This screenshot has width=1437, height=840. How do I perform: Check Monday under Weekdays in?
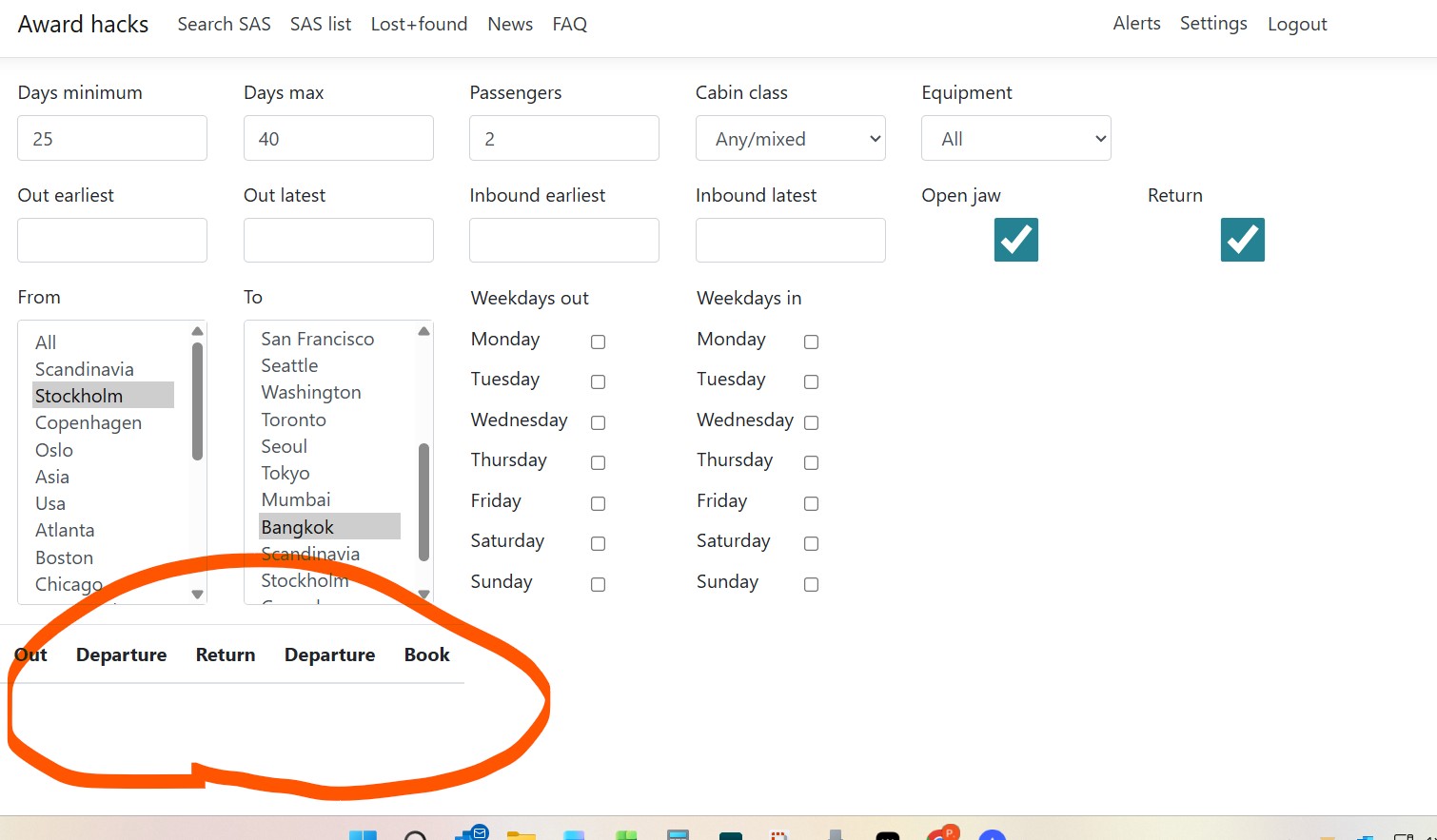tap(811, 342)
